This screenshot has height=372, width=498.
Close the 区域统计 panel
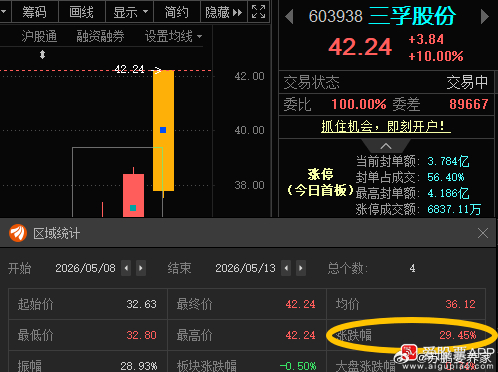483,233
